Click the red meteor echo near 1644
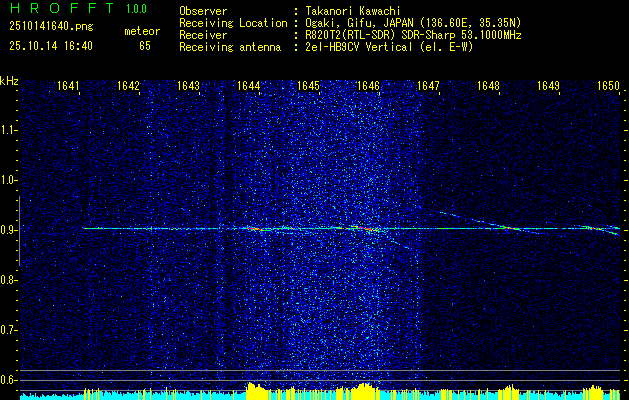Viewport: 629px width, 400px height. point(254,229)
